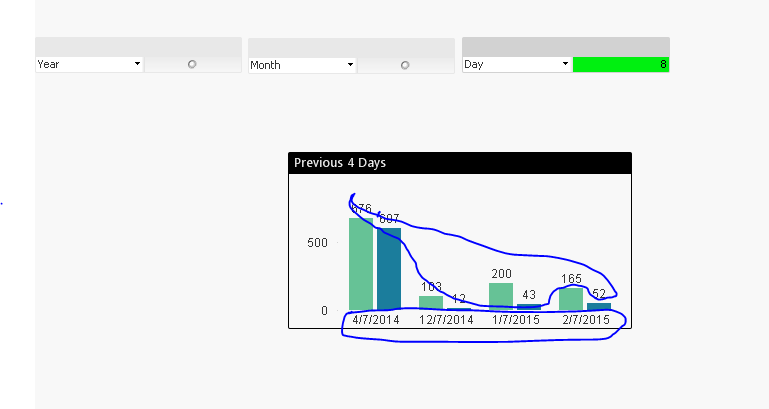Select the green bar for 1/7/2015

coord(501,296)
